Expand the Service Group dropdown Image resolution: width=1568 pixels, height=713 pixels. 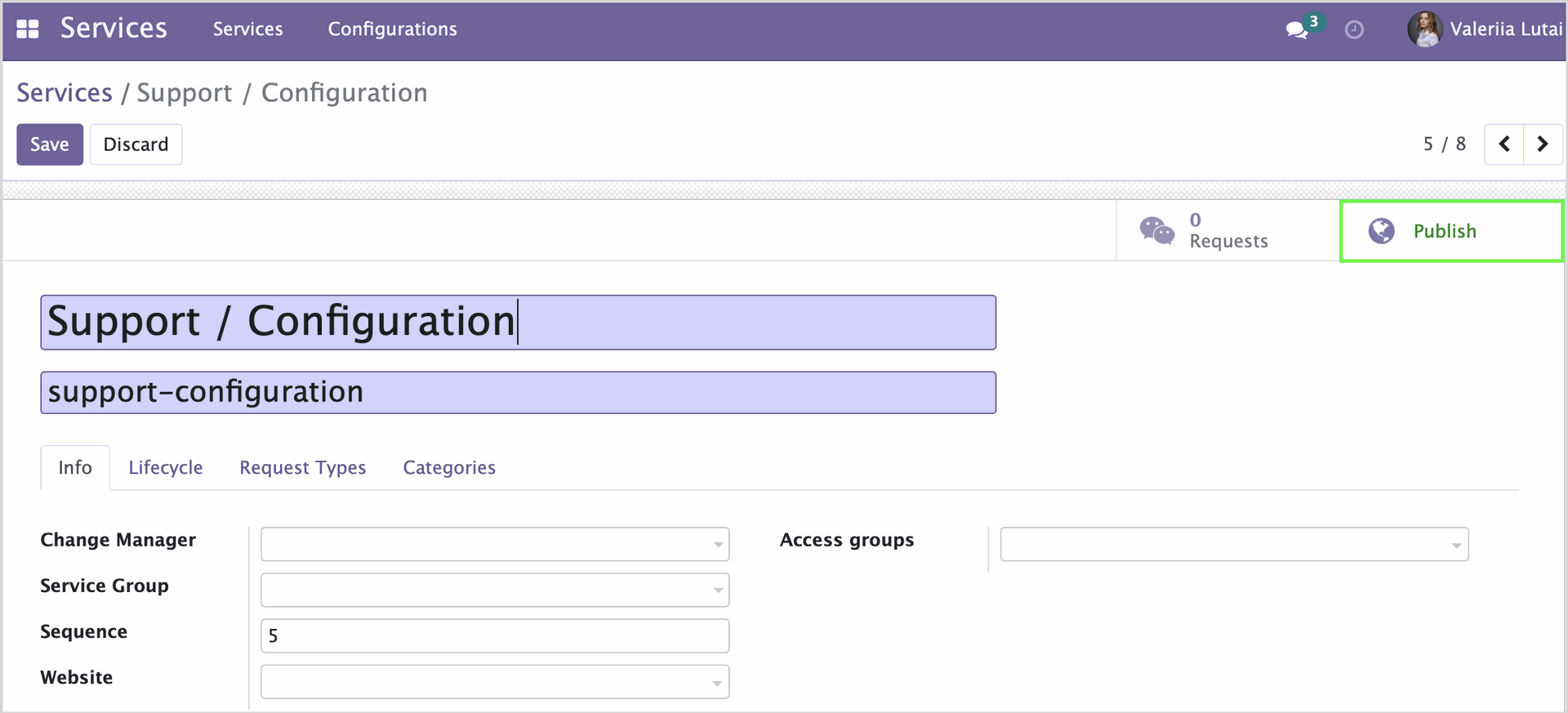tap(495, 590)
